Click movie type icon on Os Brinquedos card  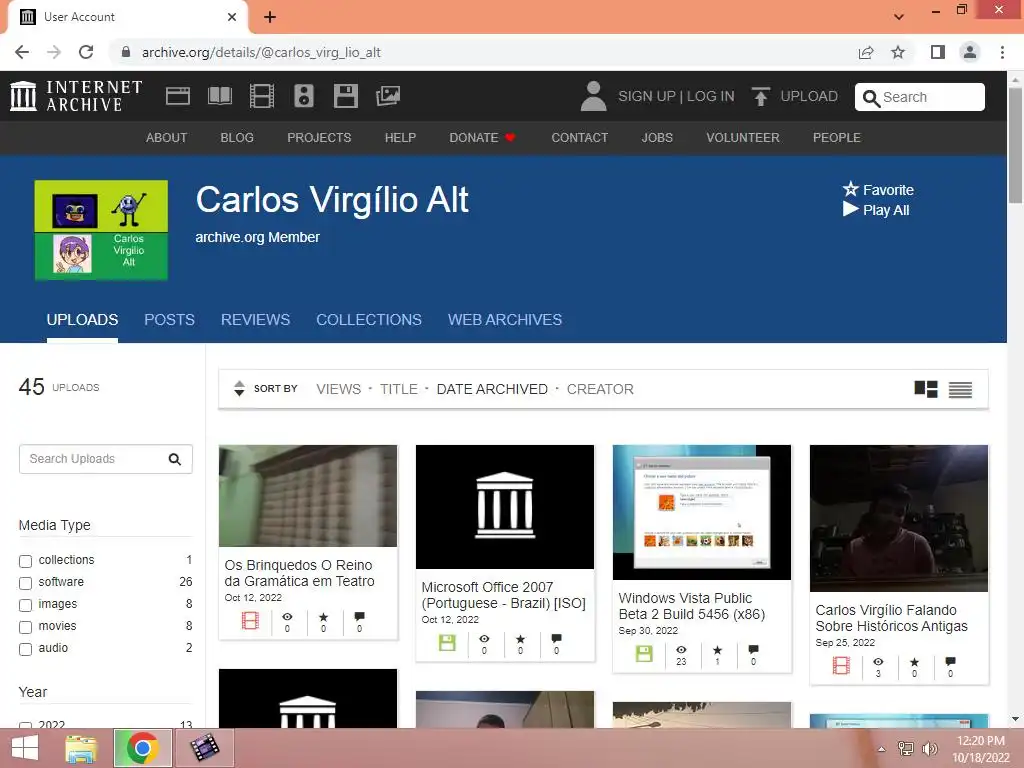pos(250,620)
